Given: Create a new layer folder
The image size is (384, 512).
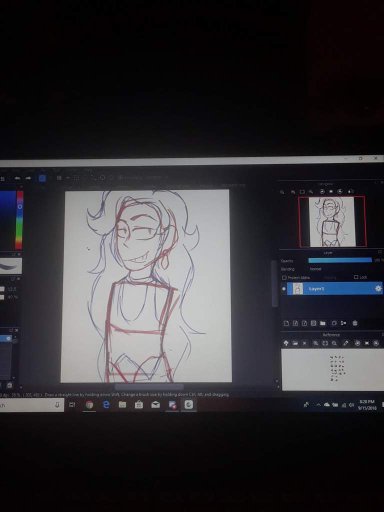Looking at the screenshot, I should pos(322,323).
